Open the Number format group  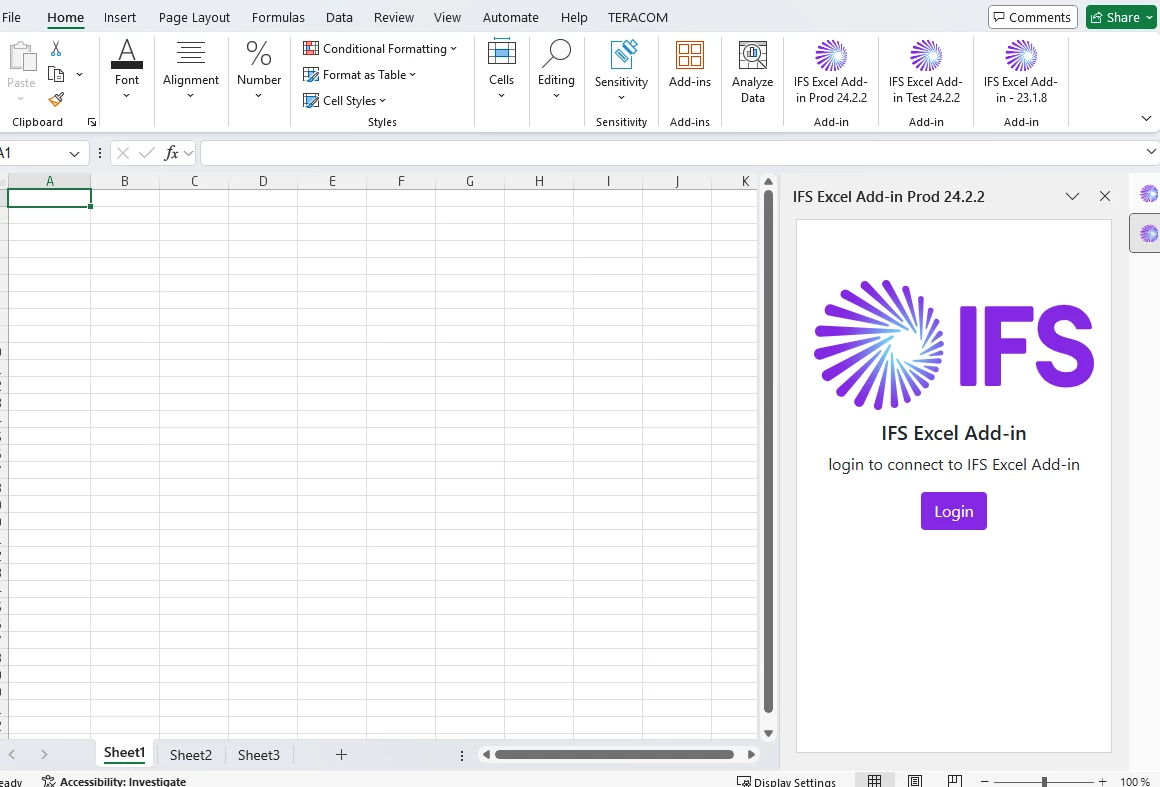(259, 69)
